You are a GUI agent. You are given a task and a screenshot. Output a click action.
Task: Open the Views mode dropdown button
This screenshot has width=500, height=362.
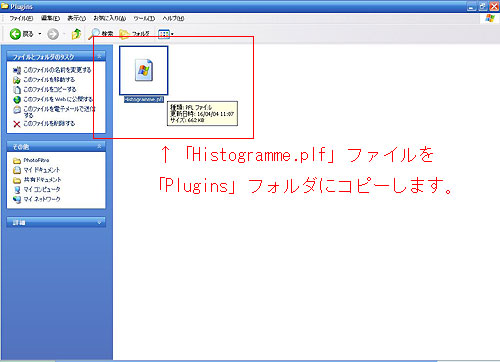tap(166, 34)
